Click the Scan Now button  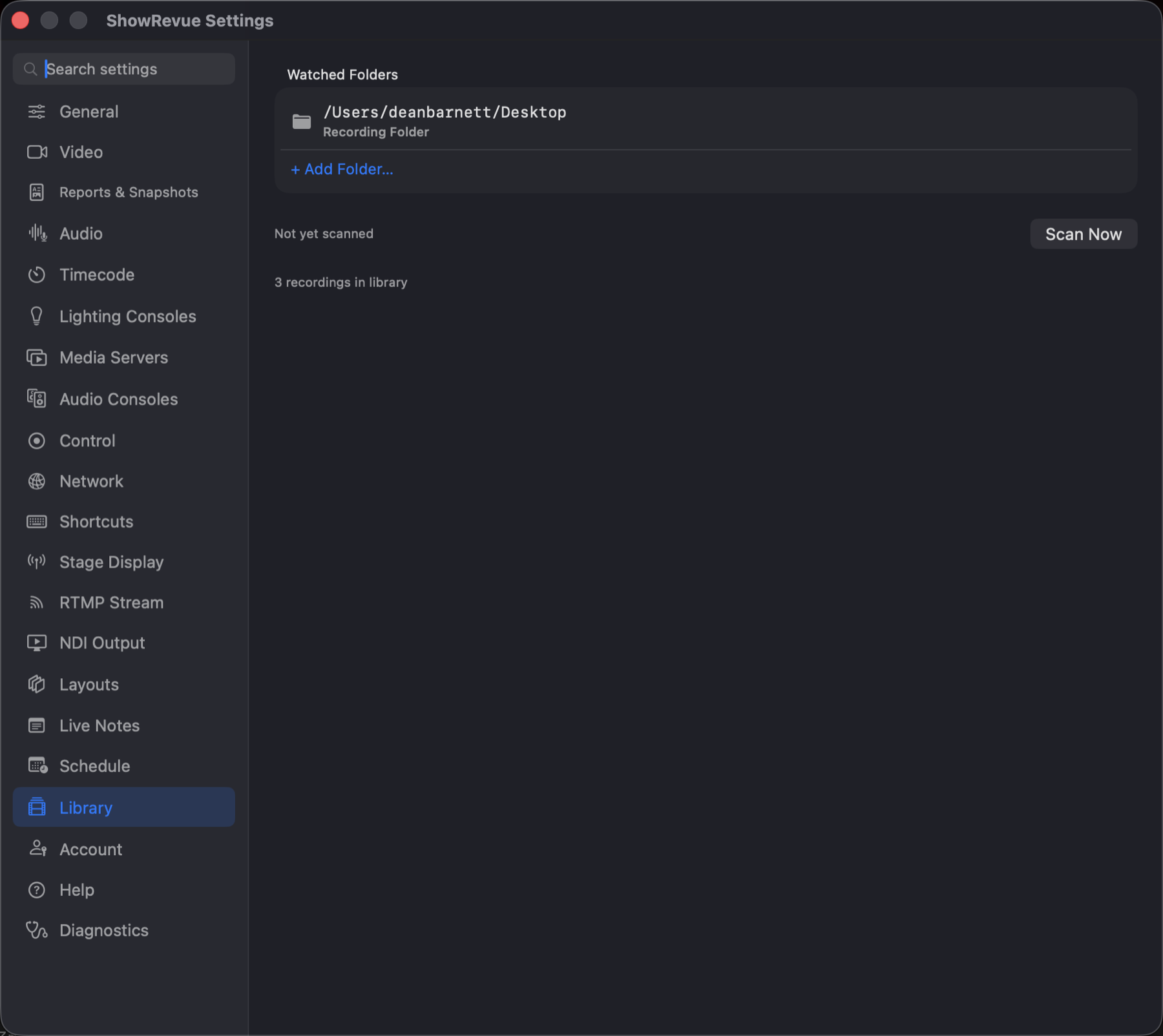pos(1083,234)
